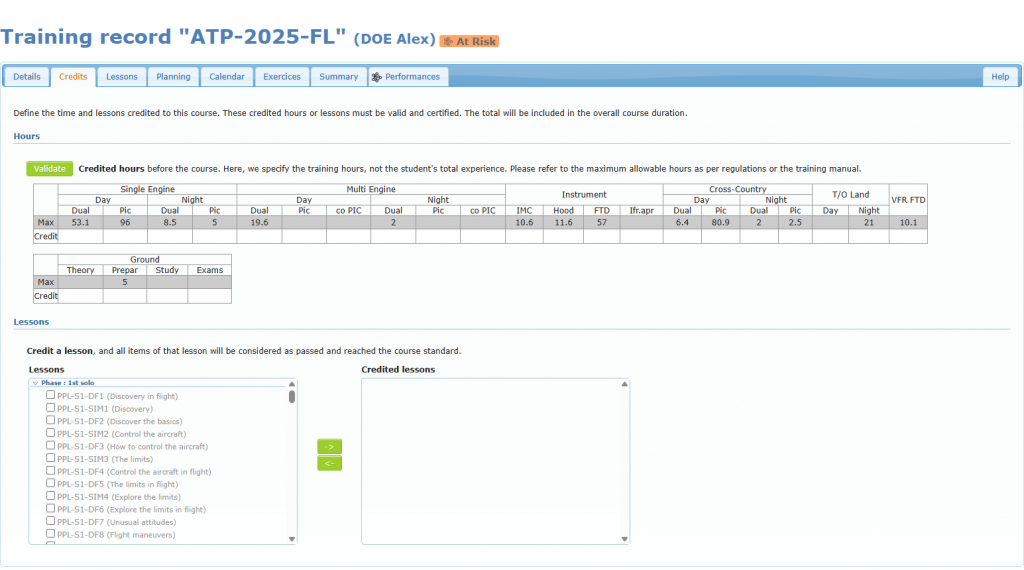Open the Performances tab
Viewport: 1024px width, 570px height.
pyautogui.click(x=409, y=76)
